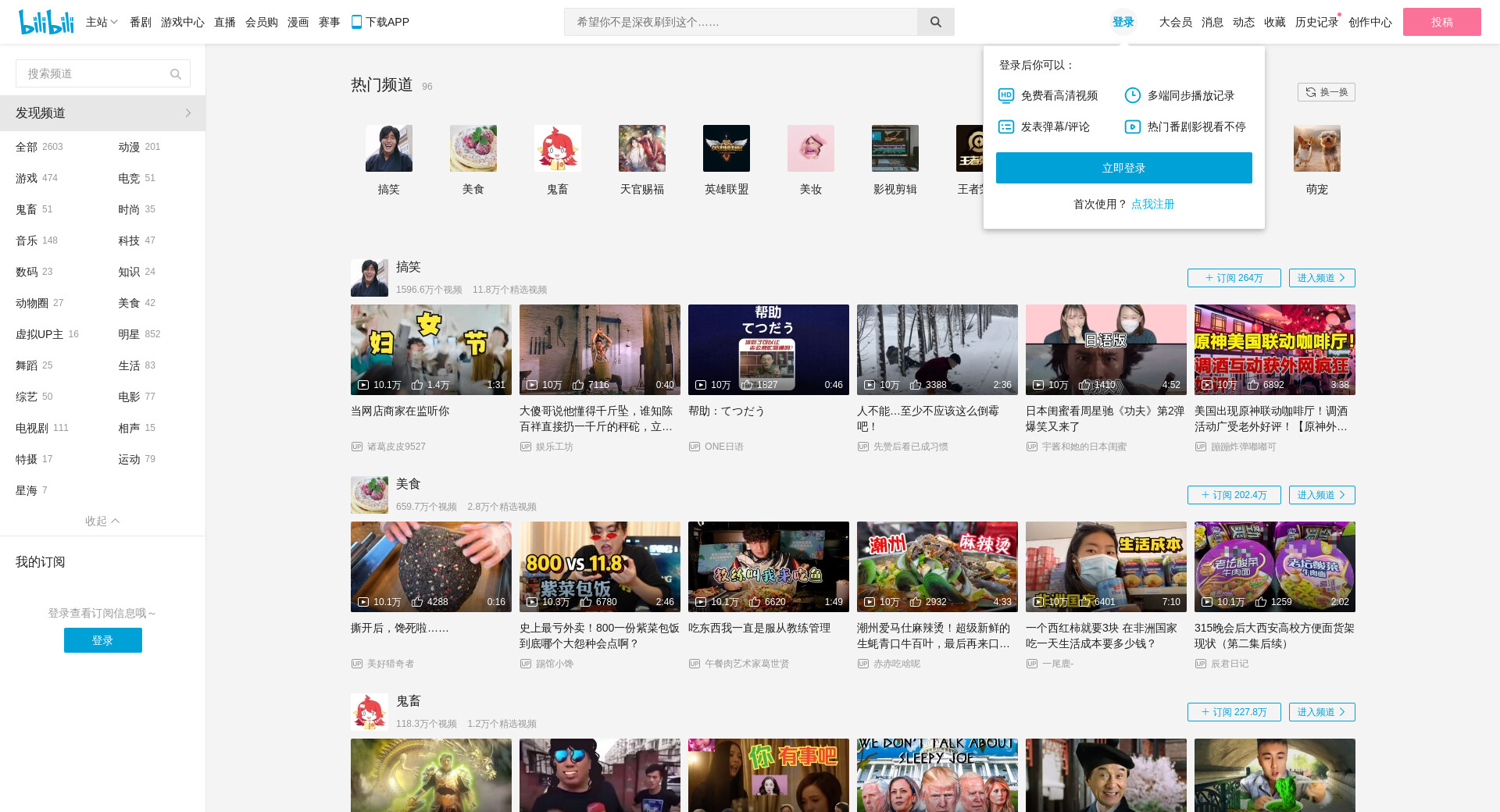Select the 美妆 channel icon
Screen dimensions: 1500x812
coord(810,148)
